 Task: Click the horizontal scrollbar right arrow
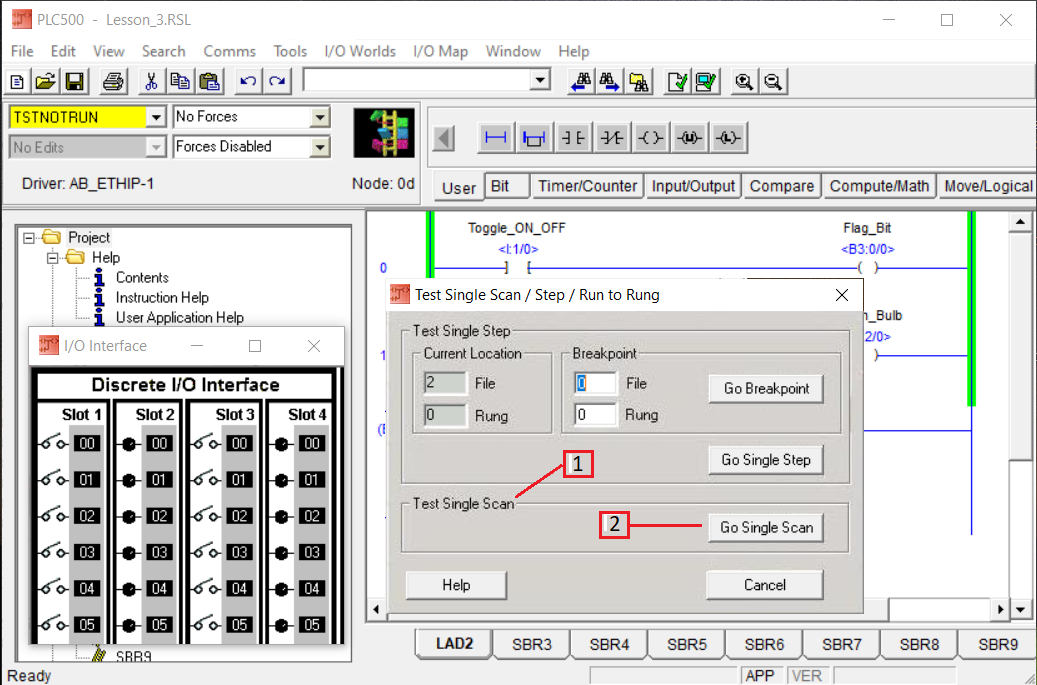pos(1001,609)
